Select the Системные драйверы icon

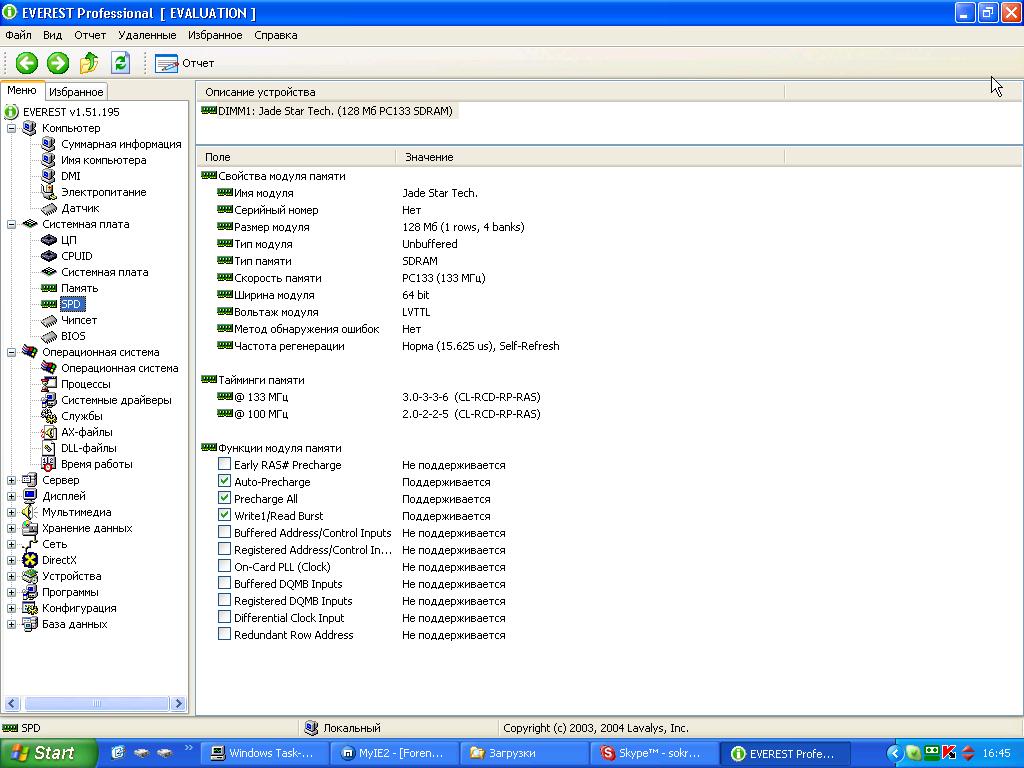pos(48,400)
